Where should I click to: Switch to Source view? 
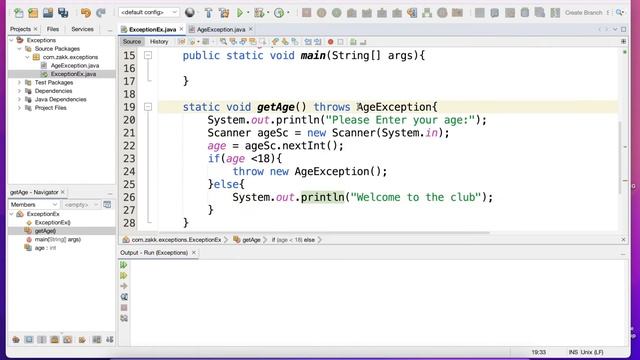(131, 42)
